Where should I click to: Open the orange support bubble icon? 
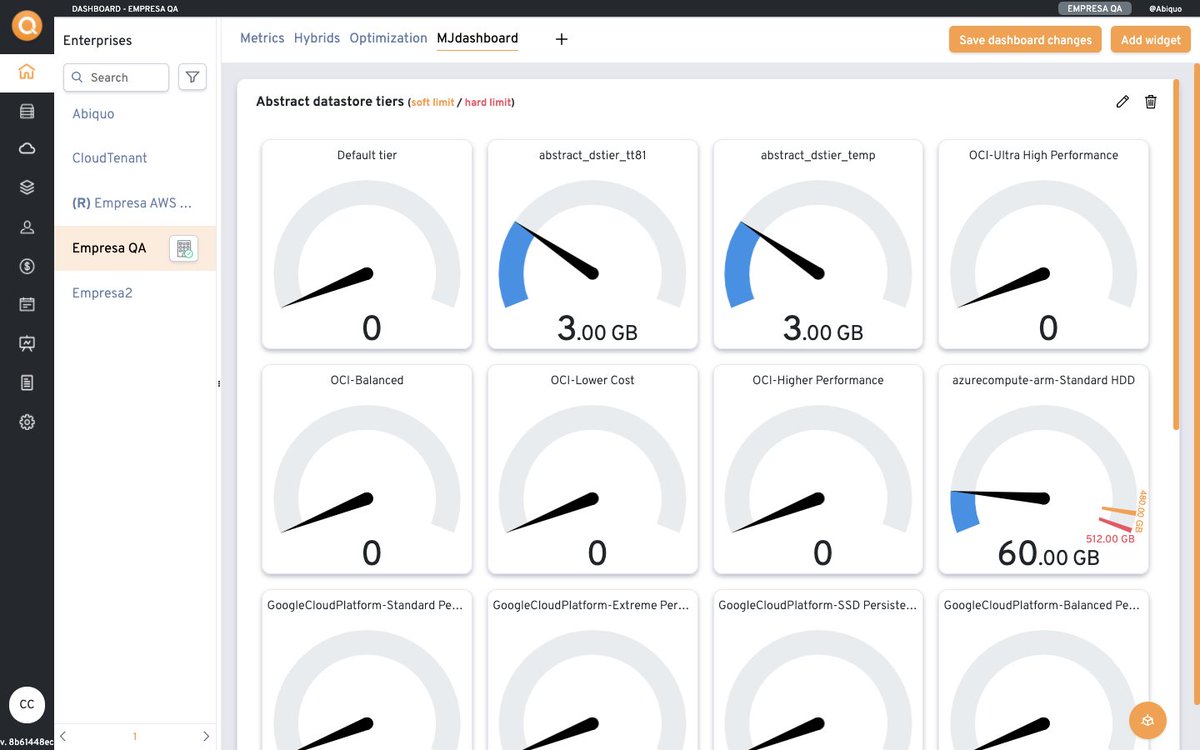pos(1148,720)
